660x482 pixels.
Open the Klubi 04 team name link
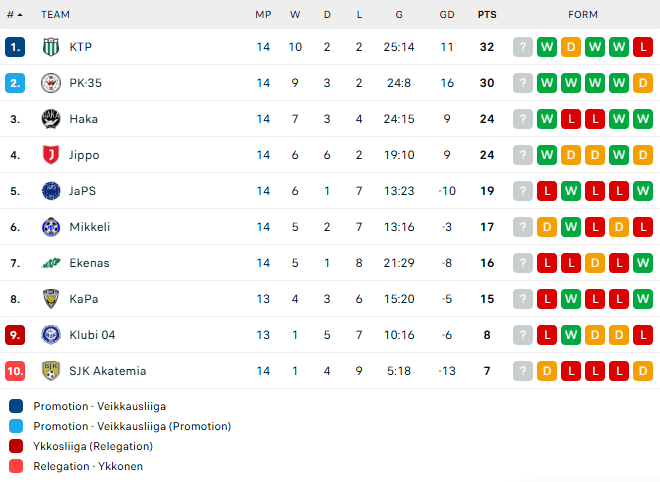(92, 335)
